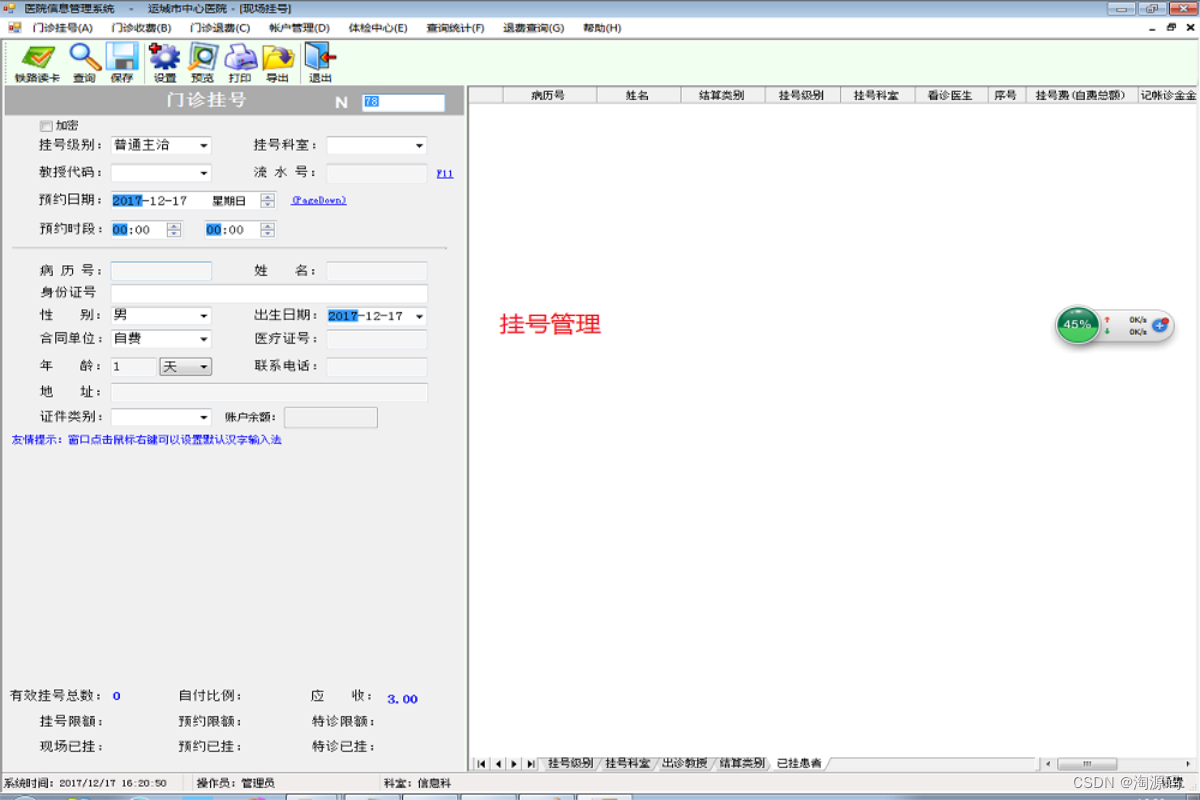The image size is (1200, 800).
Task: Switch to the 结算类别 bottom tab
Action: click(742, 763)
